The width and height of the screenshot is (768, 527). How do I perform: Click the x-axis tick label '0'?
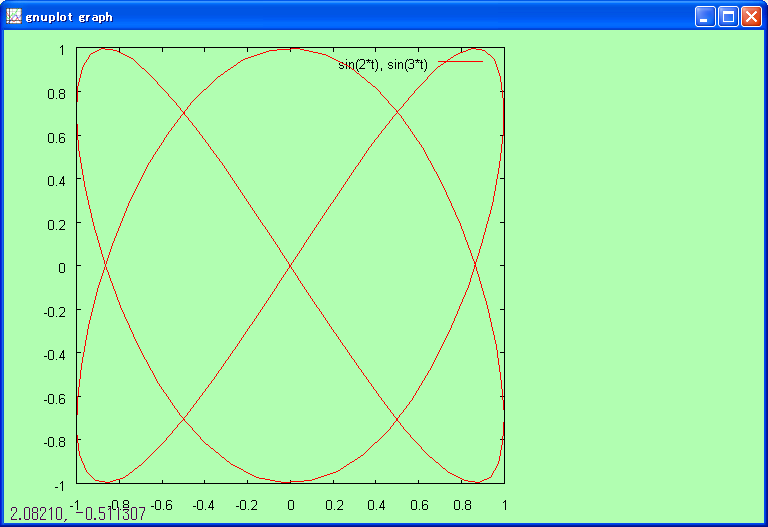point(291,505)
